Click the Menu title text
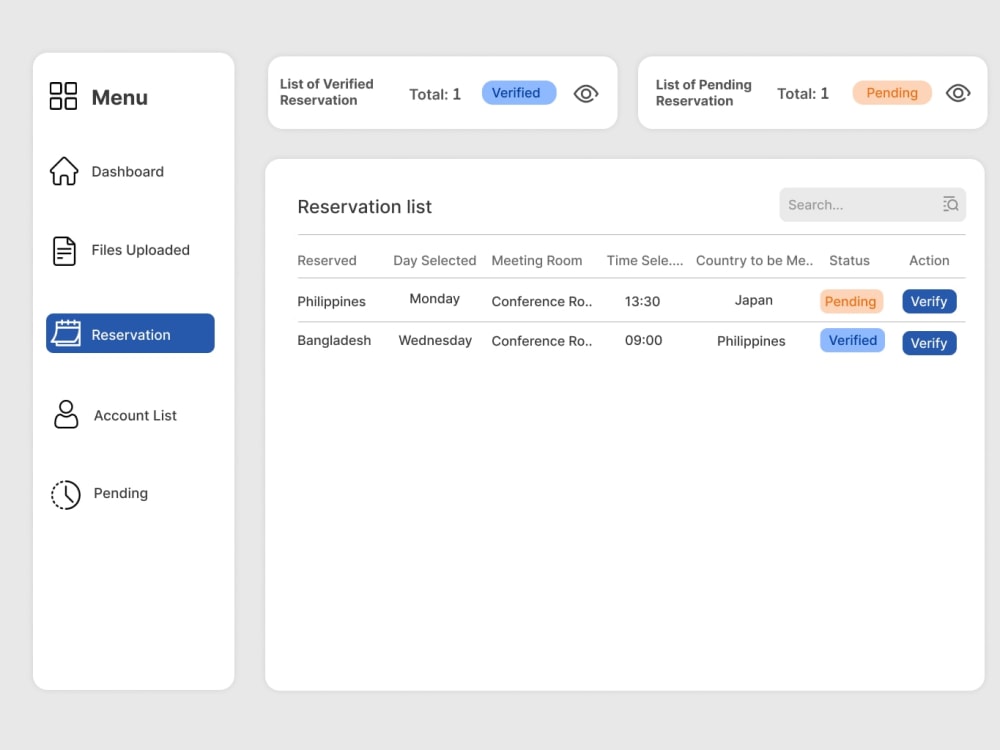 pos(119,98)
